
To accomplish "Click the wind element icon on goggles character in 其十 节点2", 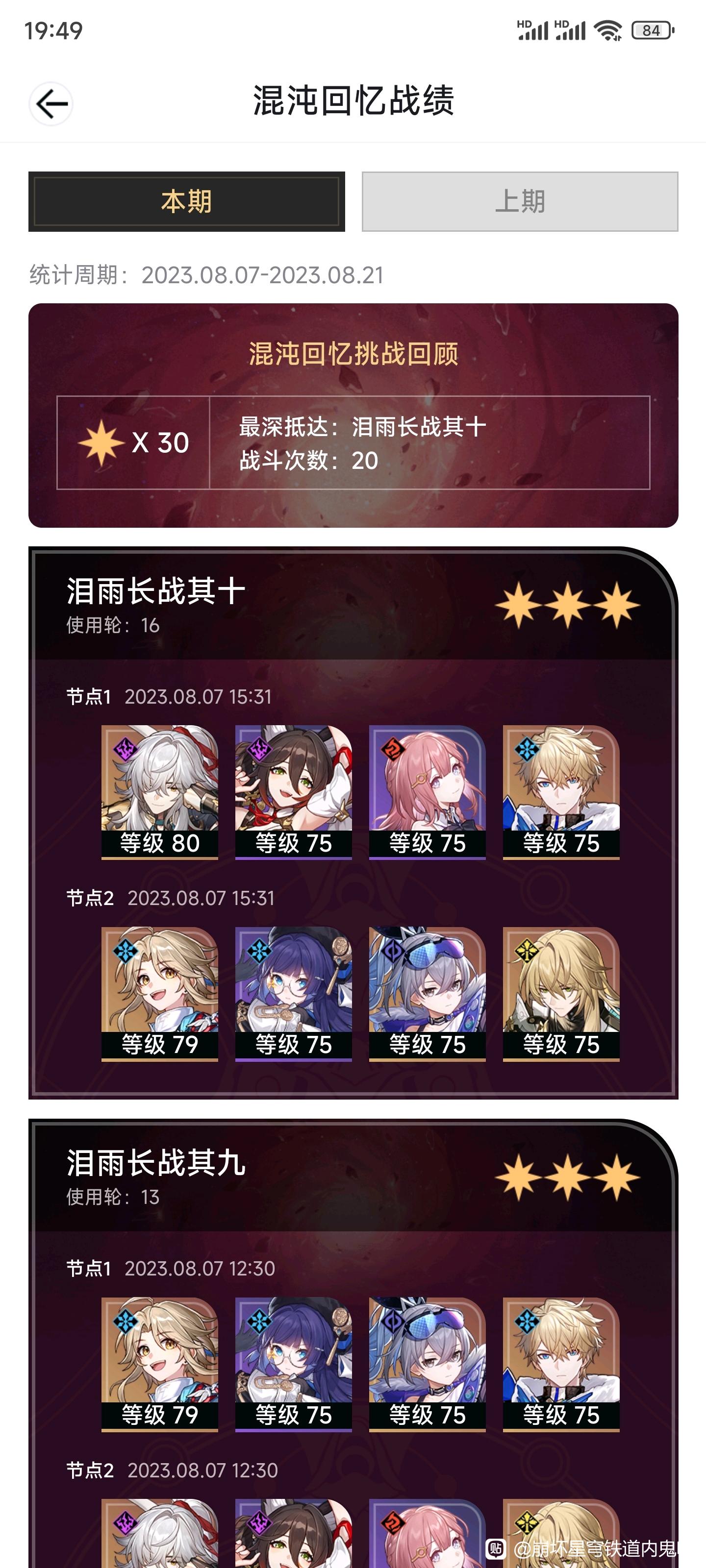I will tap(393, 950).
